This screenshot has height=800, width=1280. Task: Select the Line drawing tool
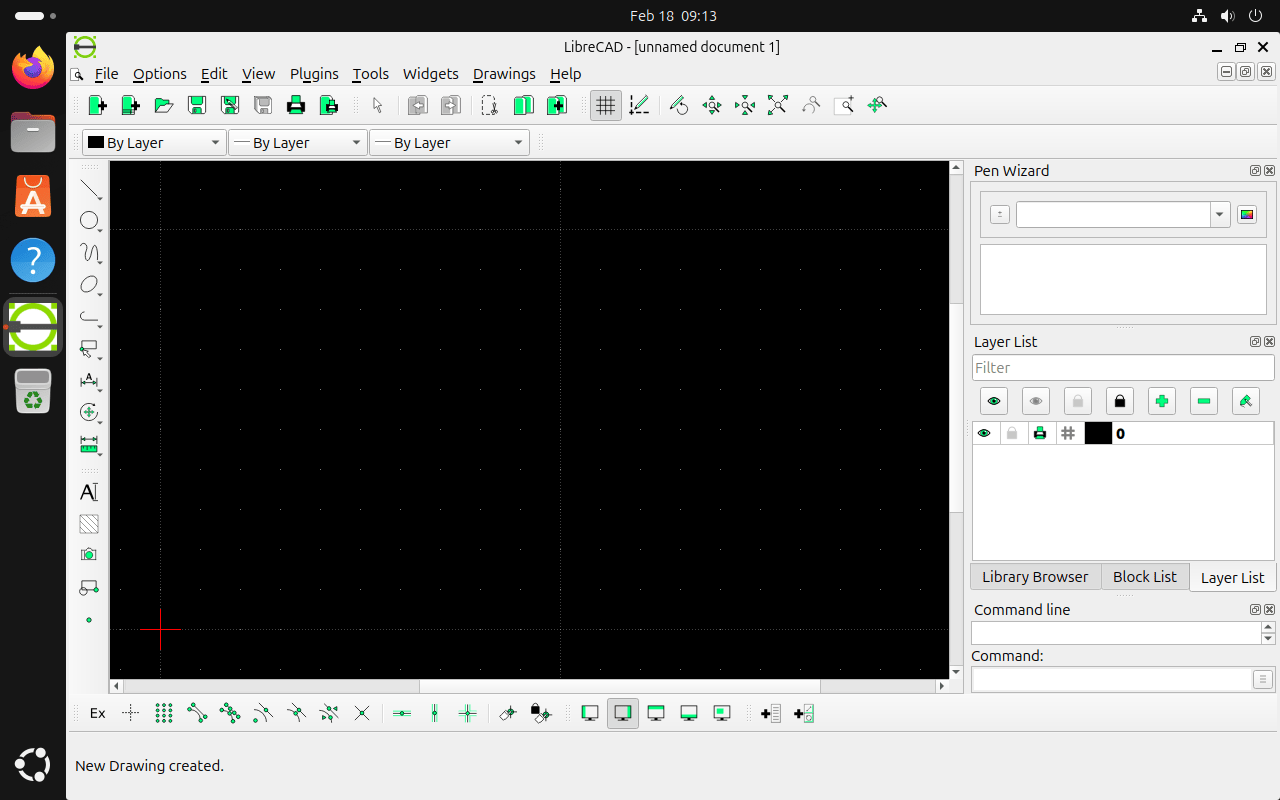pos(90,189)
